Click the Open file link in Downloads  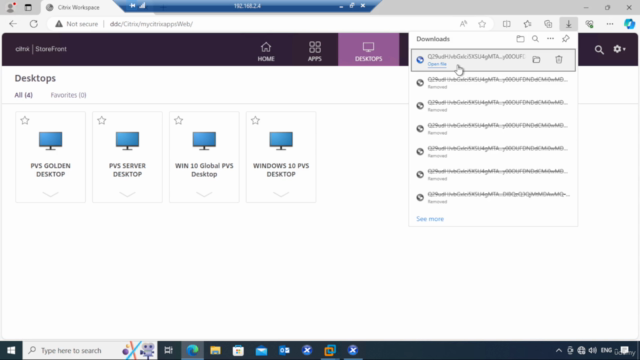437,64
